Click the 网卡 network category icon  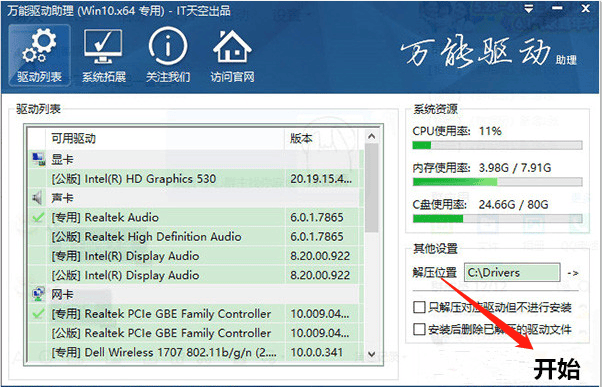(38, 294)
